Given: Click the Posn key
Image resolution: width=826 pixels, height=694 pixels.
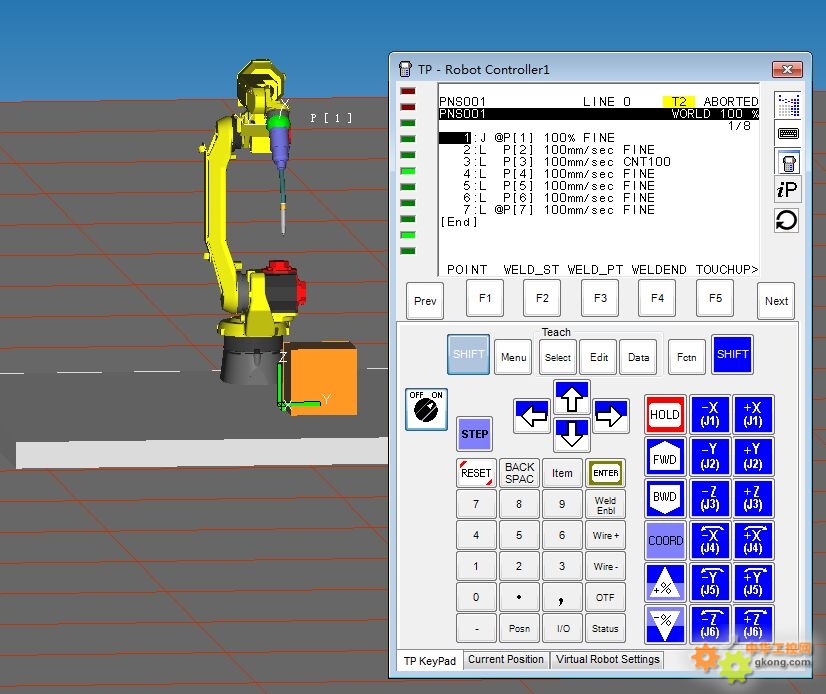Looking at the screenshot, I should coord(519,628).
